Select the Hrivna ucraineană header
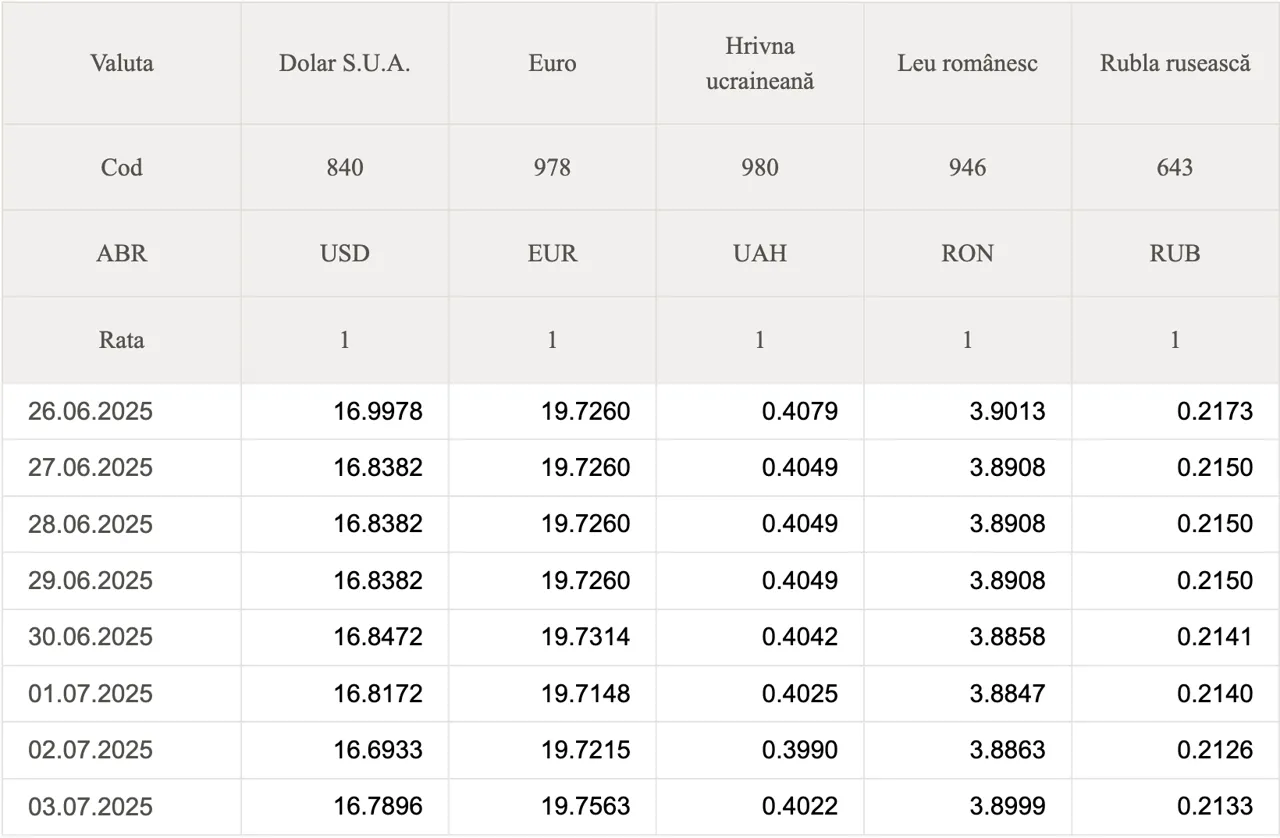This screenshot has width=1280, height=838. pyautogui.click(x=760, y=63)
